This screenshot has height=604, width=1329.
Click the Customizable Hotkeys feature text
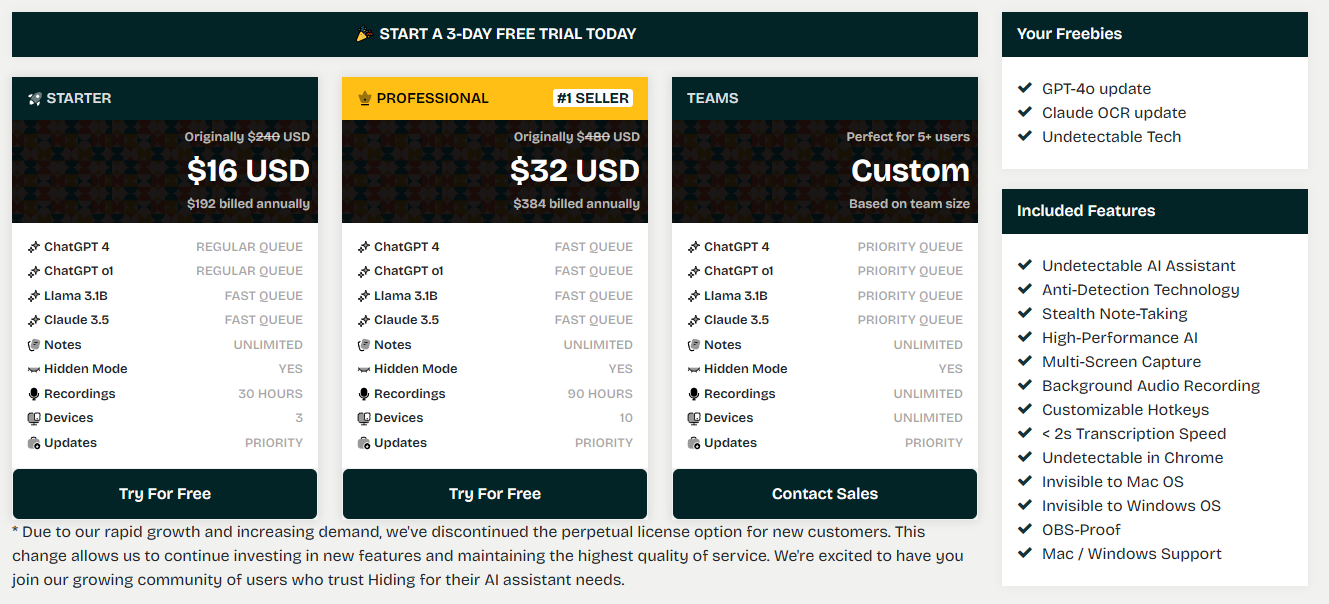tap(1125, 409)
